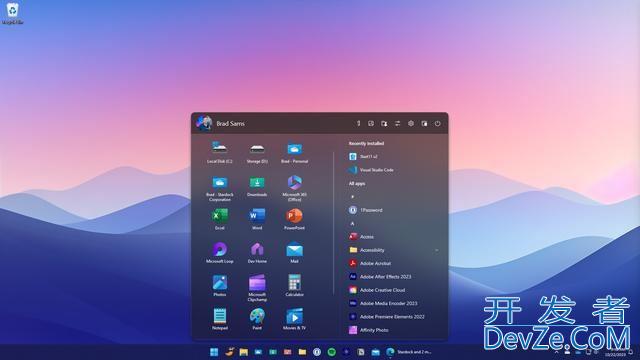Open Movies & TV app

click(294, 319)
